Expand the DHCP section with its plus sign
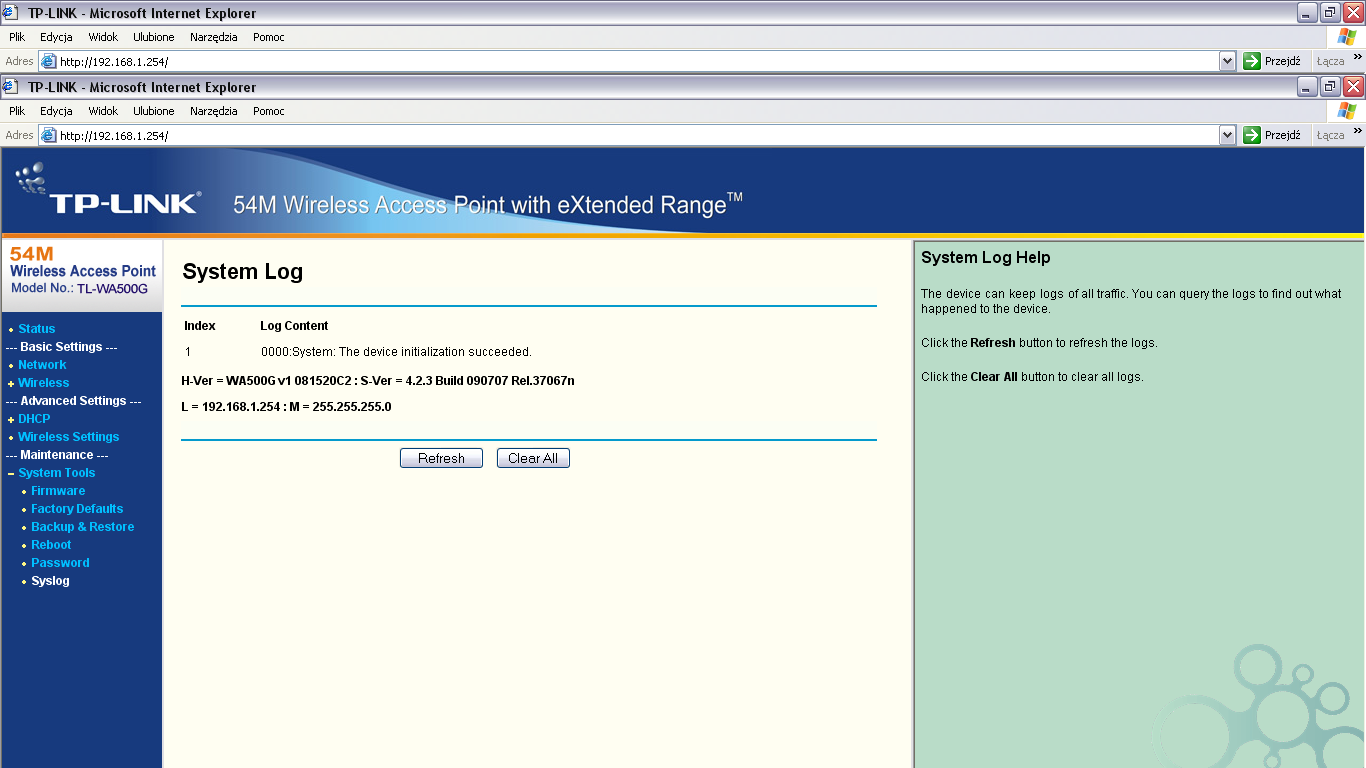 click(x=11, y=419)
